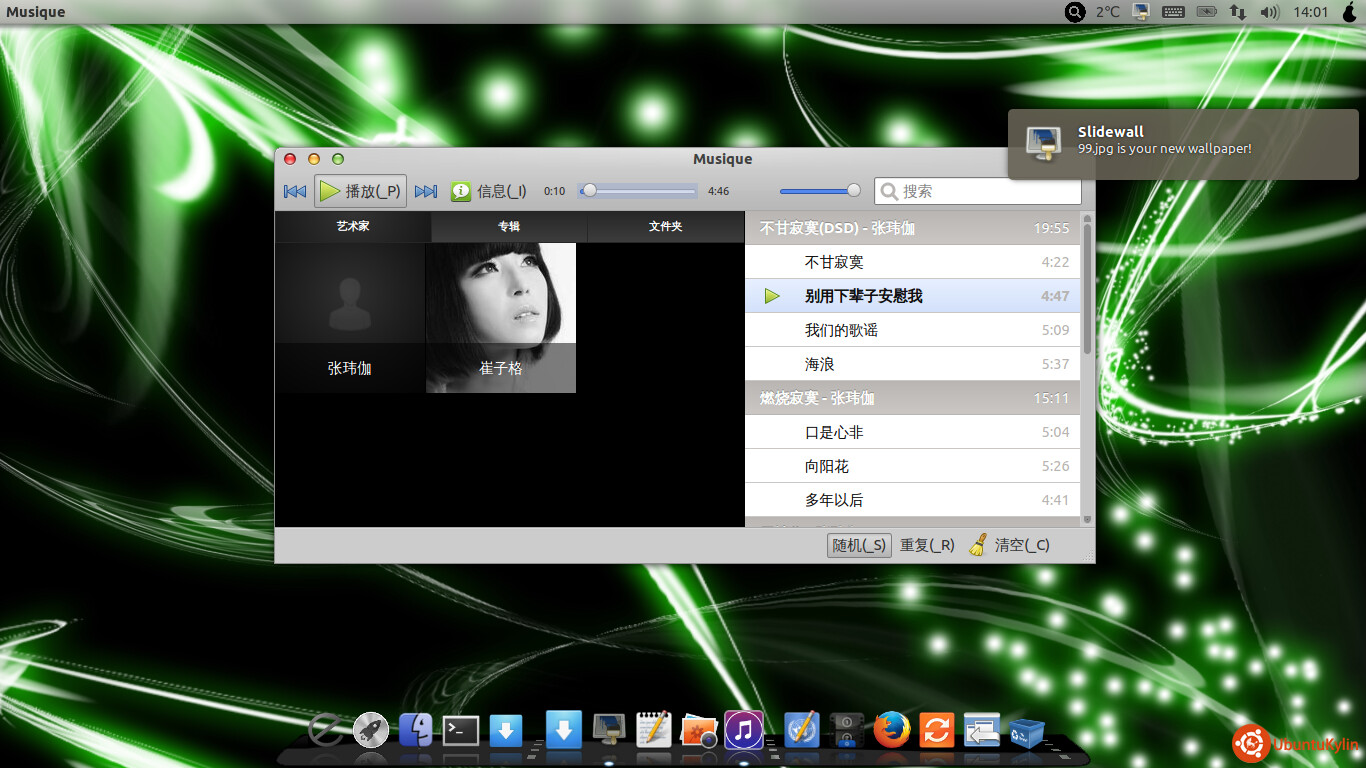Click the 清空 broom icon to clear the playlist

pos(978,545)
